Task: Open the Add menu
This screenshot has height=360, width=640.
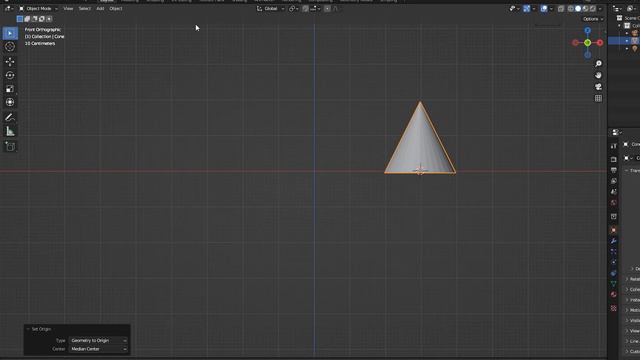Action: click(100, 9)
